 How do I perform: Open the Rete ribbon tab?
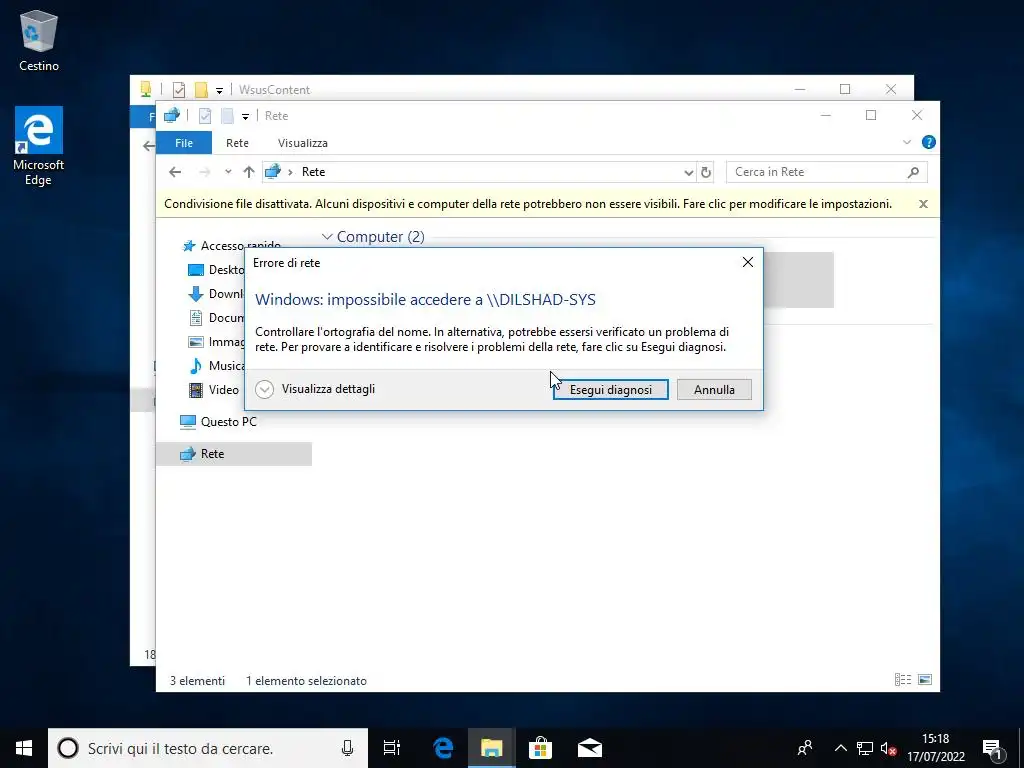tap(237, 143)
